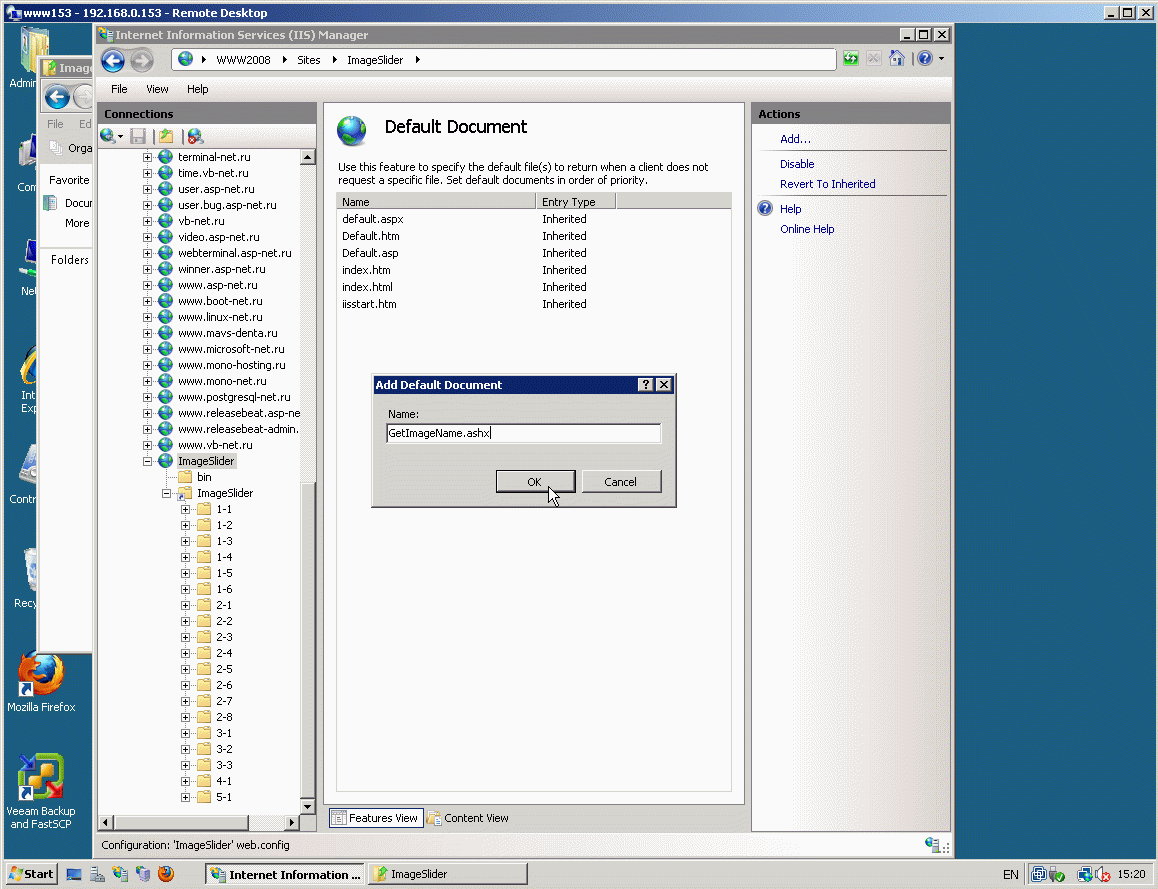The image size is (1158, 889).
Task: Expand the www.asp-net.ru site
Action: [x=147, y=285]
